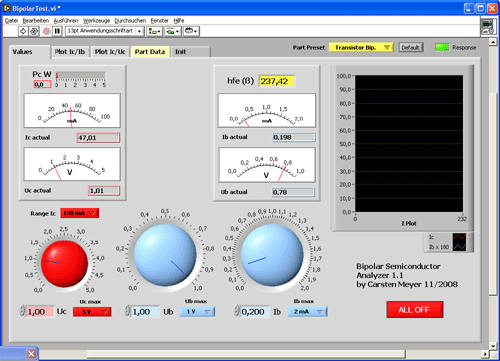Click the horizontal scrollbar thumb
Image resolution: width=500 pixels, height=361 pixels.
pyautogui.click(x=246, y=354)
